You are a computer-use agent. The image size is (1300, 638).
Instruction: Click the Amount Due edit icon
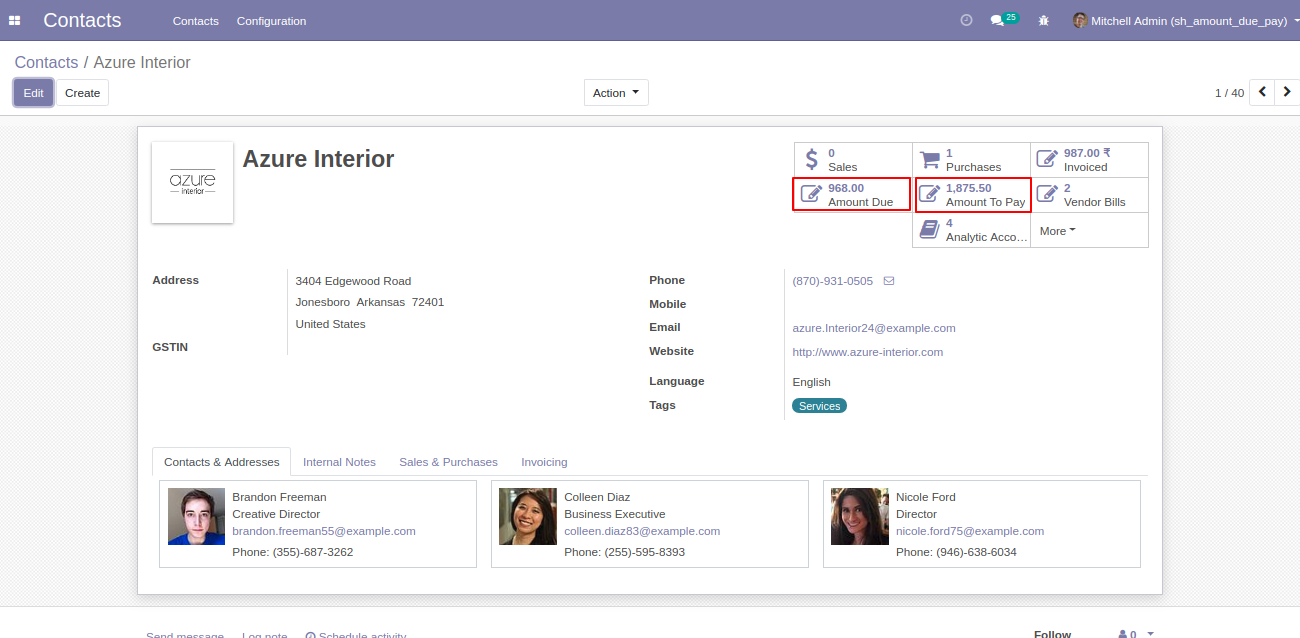pyautogui.click(x=811, y=194)
